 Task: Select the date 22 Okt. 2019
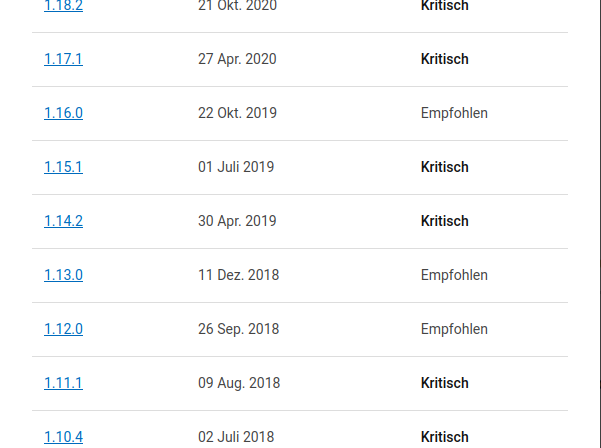point(237,113)
